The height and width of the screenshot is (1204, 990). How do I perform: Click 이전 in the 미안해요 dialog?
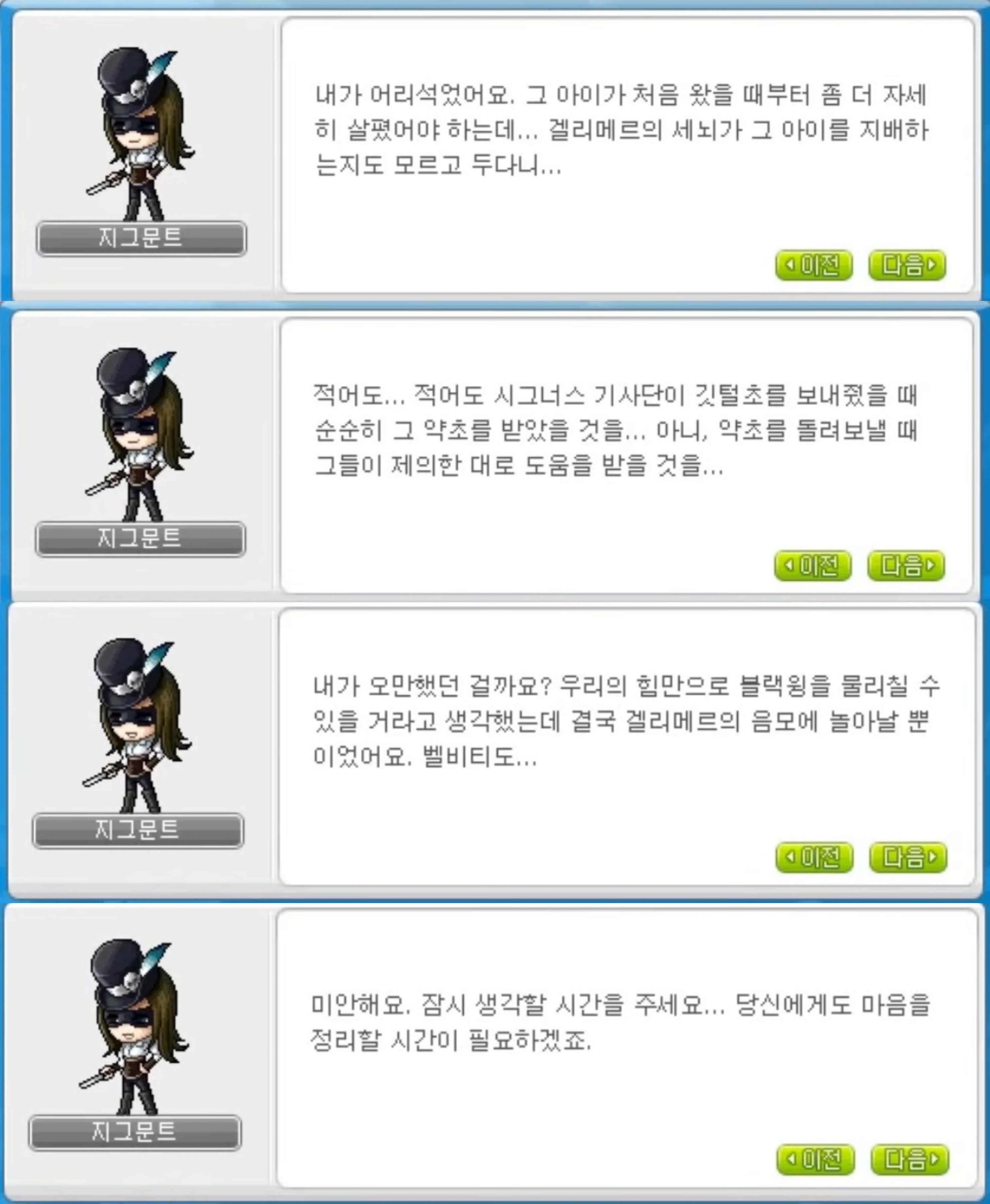[x=816, y=1159]
